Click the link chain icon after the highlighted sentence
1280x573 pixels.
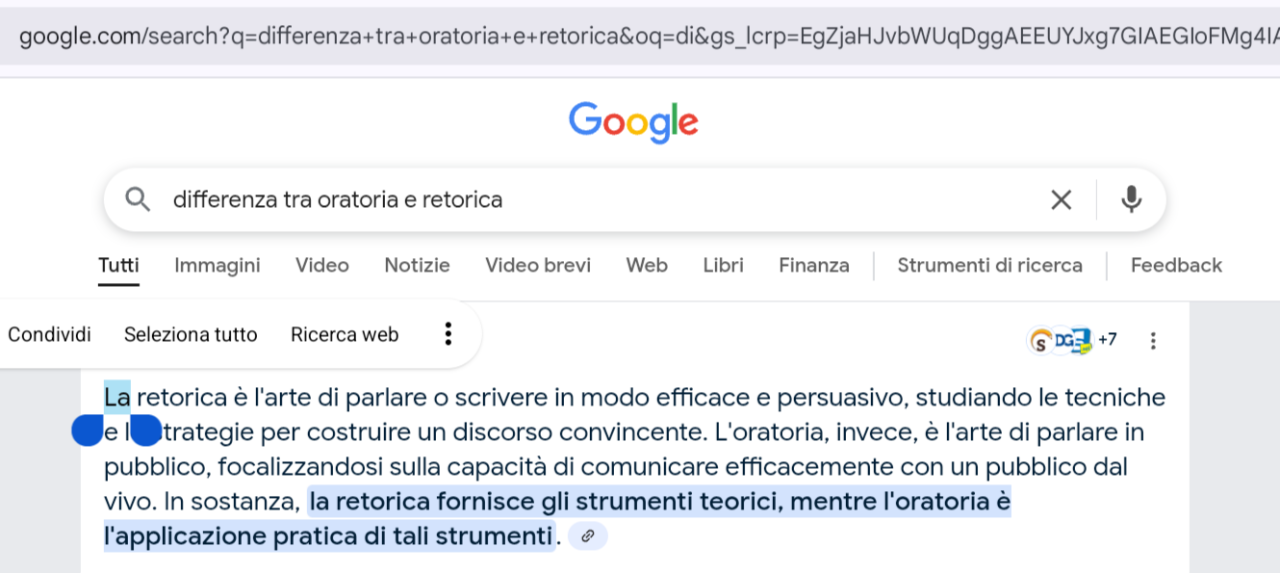point(588,536)
